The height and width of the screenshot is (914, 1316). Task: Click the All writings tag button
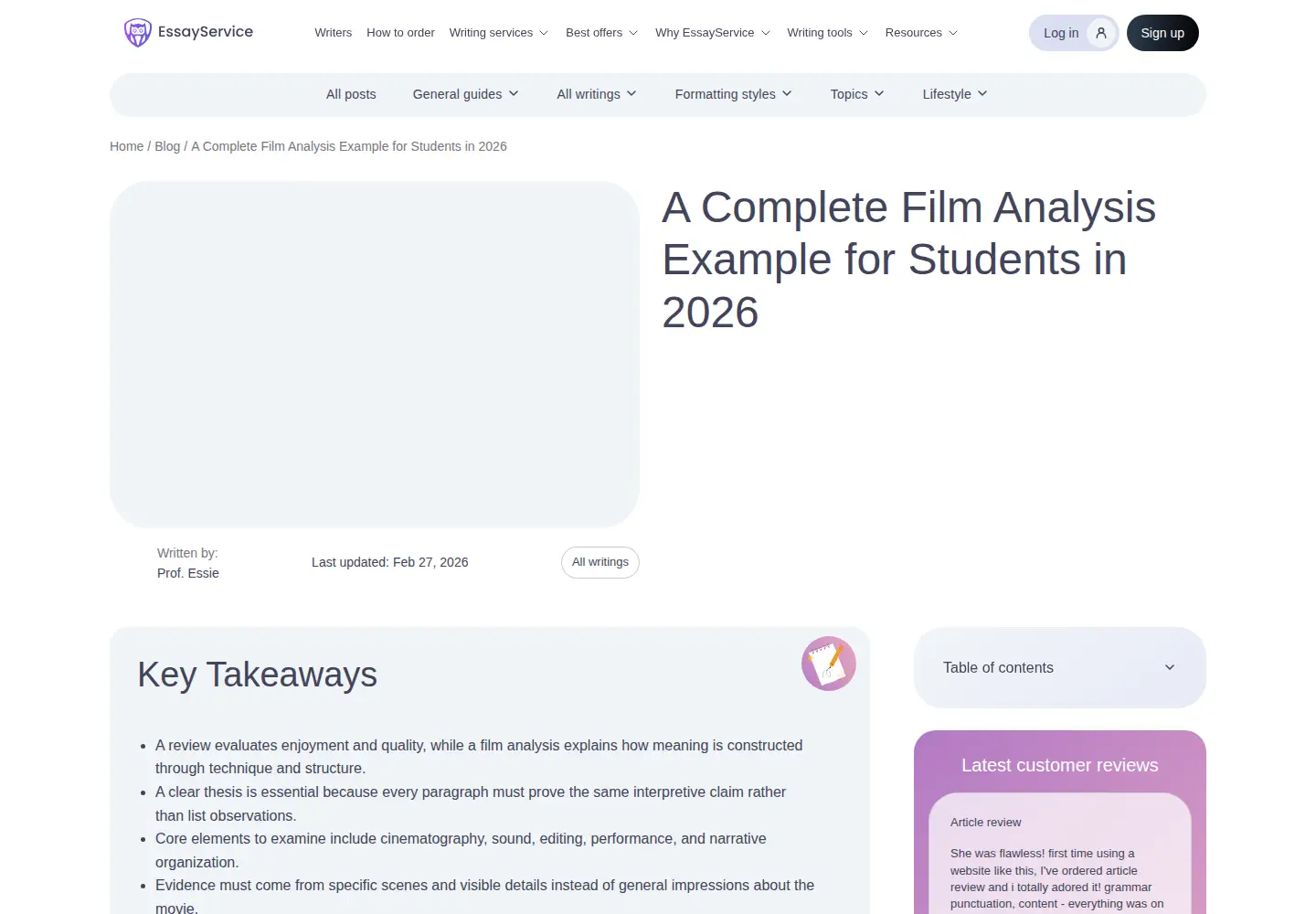pyautogui.click(x=600, y=562)
